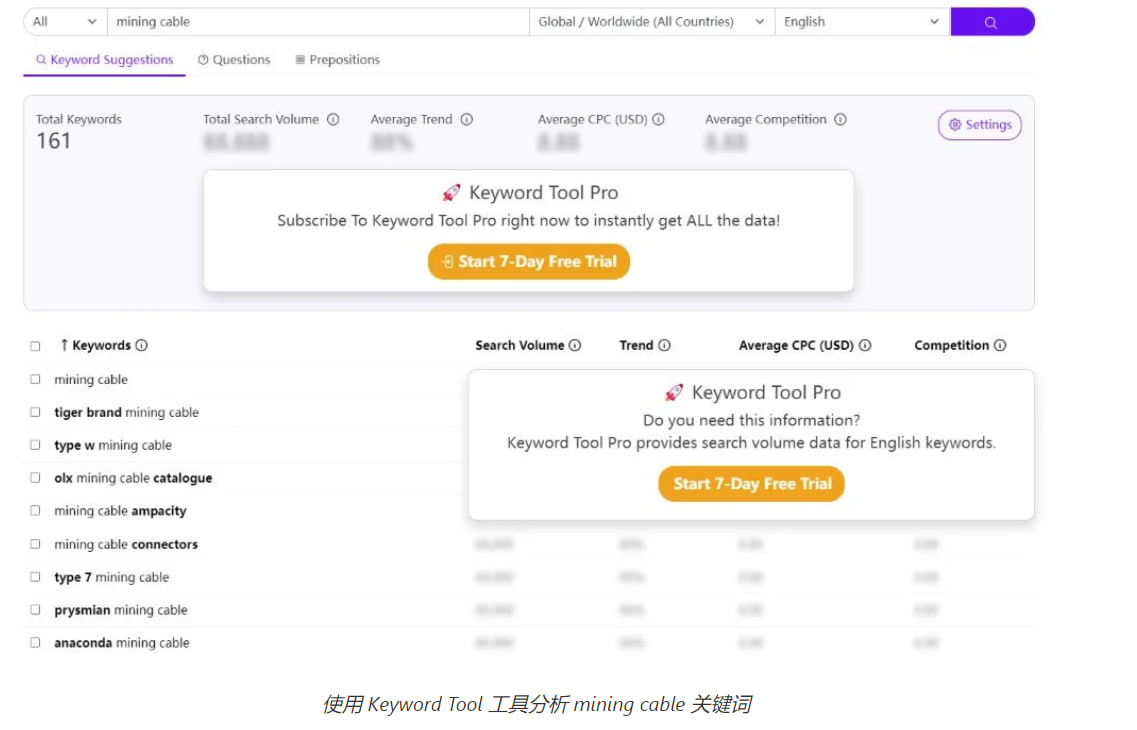1137x730 pixels.
Task: Click keyword text 'type 7 mining cable'
Action: pyautogui.click(x=112, y=578)
